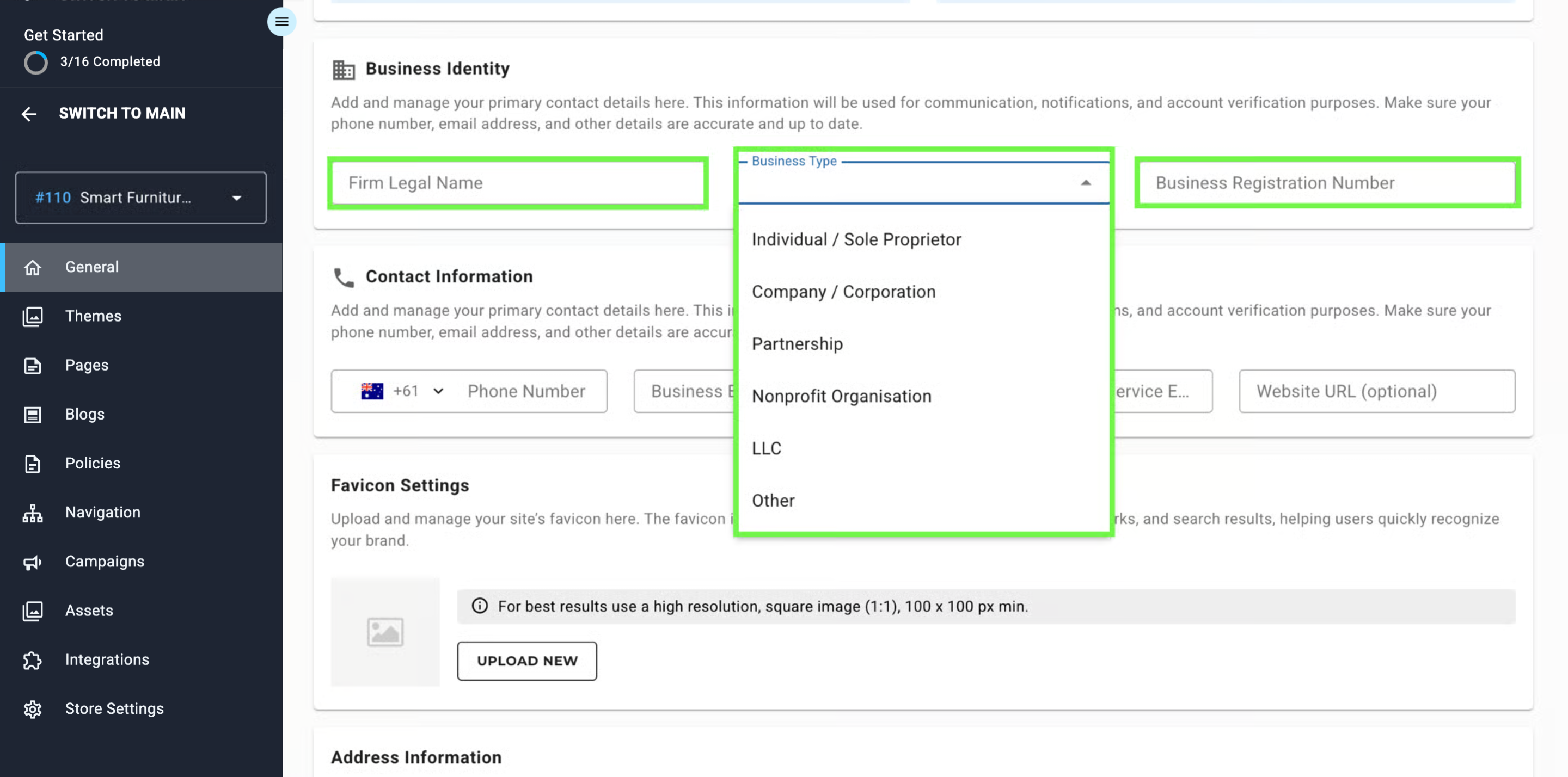The width and height of the screenshot is (1568, 777).
Task: Click the Upload New favicon button
Action: click(526, 661)
